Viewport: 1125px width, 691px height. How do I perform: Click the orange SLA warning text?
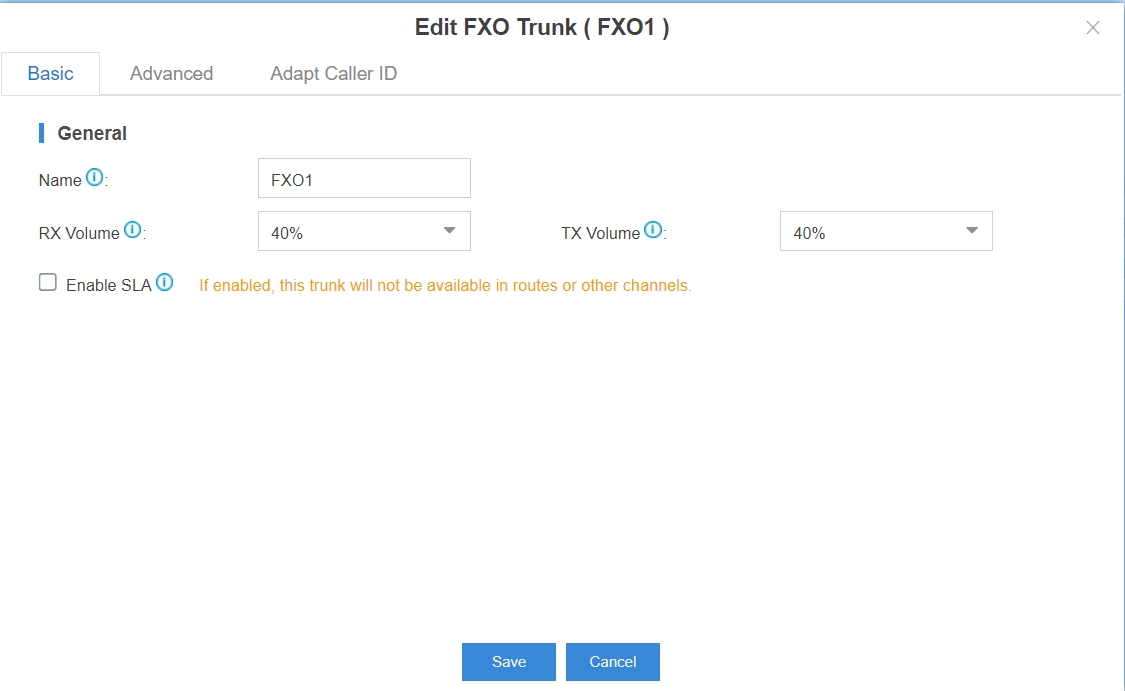[x=446, y=286]
